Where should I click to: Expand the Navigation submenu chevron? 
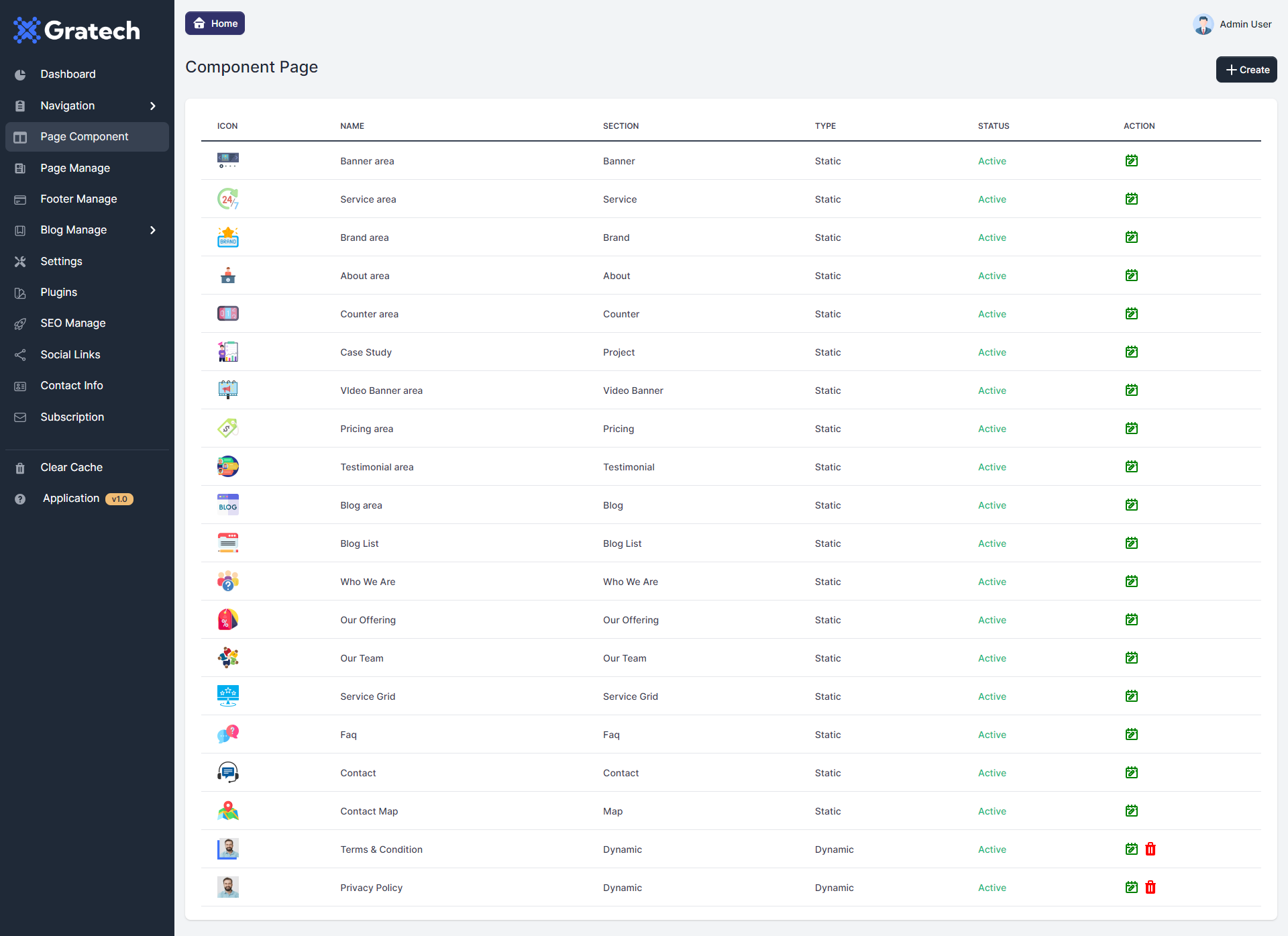(153, 106)
